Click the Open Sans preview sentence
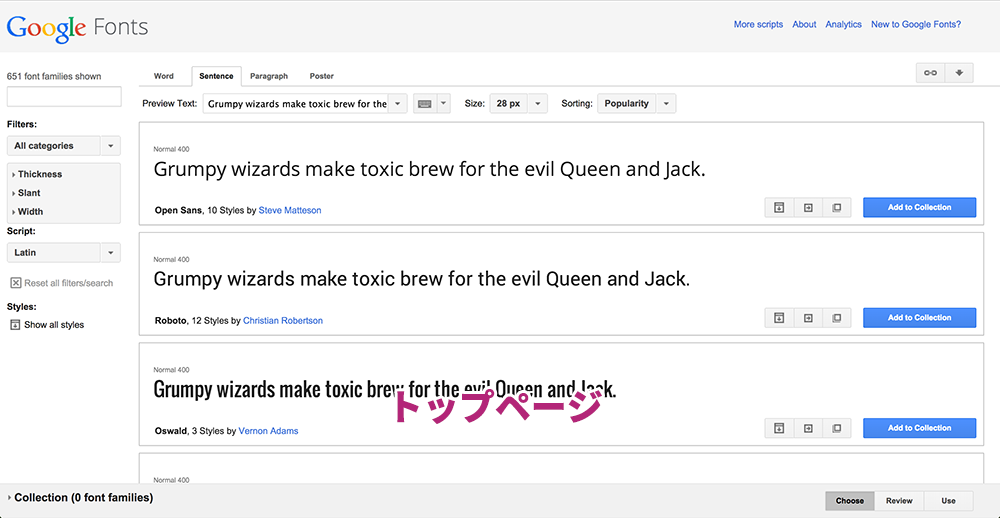This screenshot has height=518, width=1000. 429,170
